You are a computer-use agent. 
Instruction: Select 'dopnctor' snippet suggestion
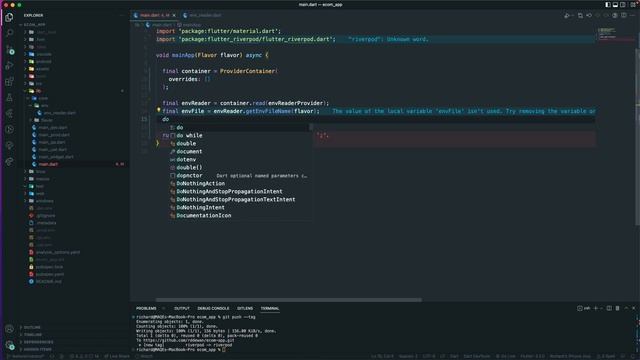tap(241, 175)
